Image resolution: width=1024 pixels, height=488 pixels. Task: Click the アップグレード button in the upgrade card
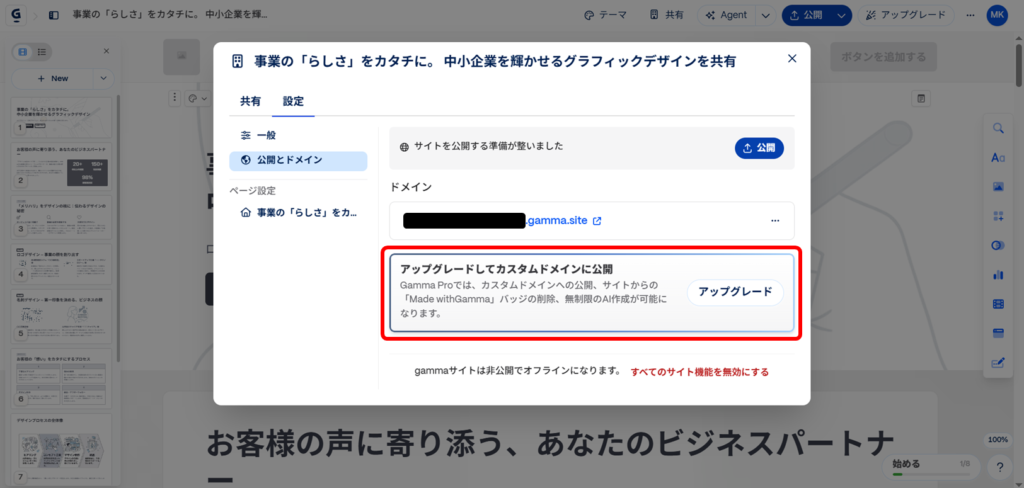click(734, 292)
